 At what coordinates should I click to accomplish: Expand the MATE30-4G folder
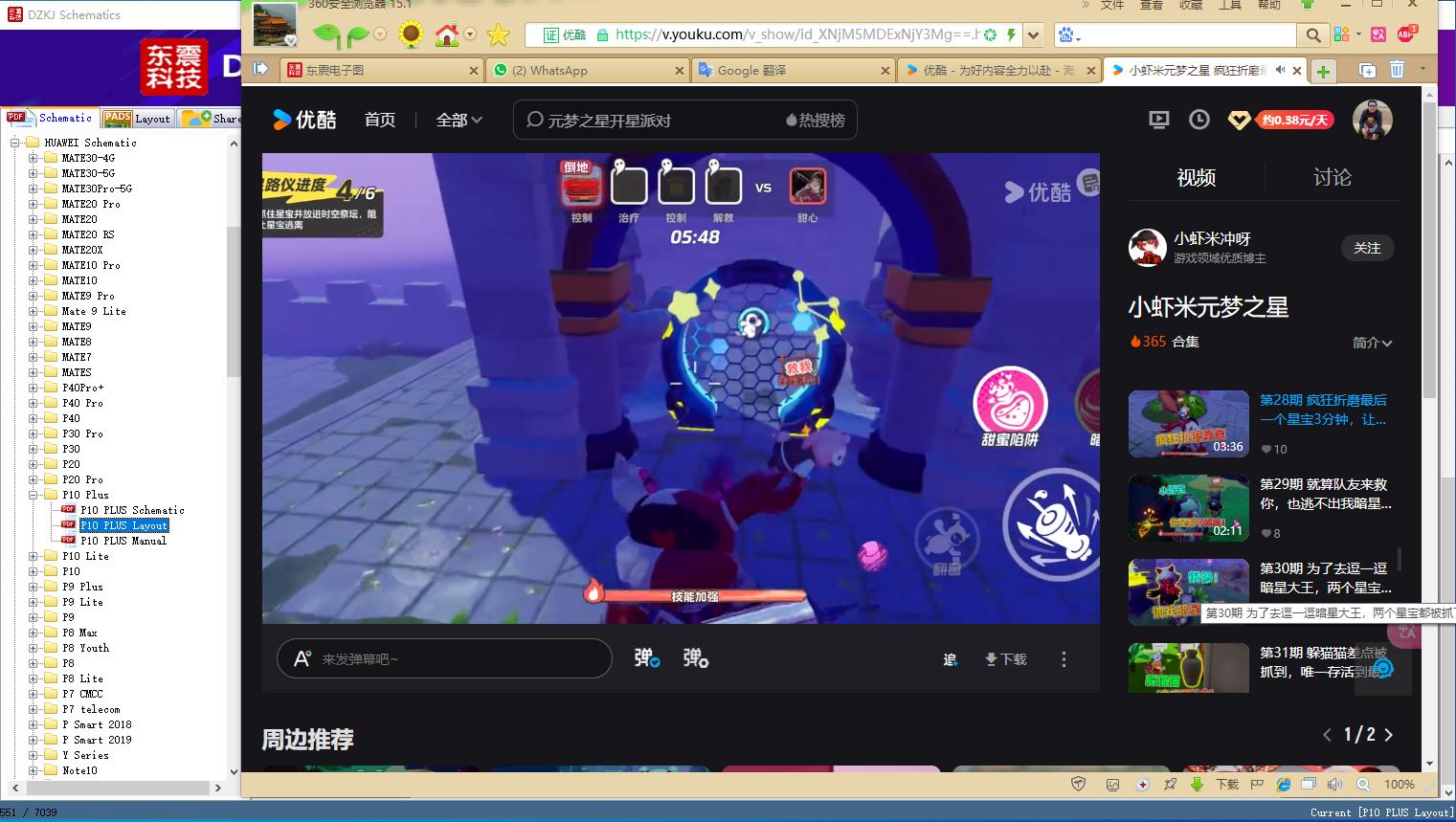tap(34, 158)
